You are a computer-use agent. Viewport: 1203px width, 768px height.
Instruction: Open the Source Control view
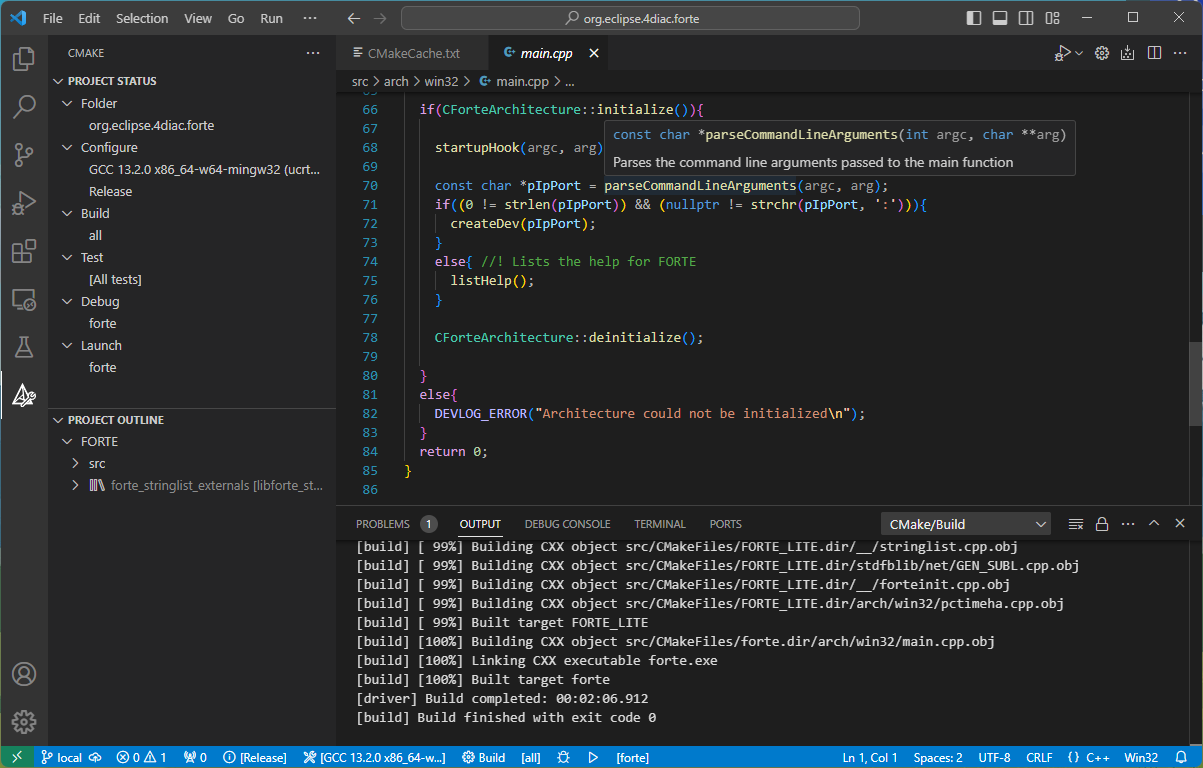[24, 152]
